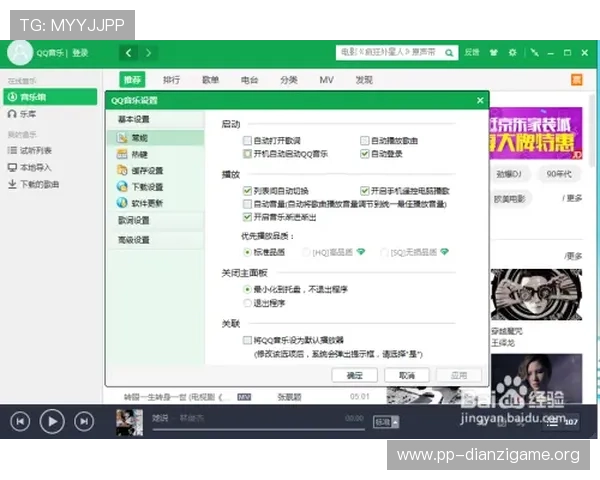Enable 自动播放歌曲 checkbox
Image resolution: width=600 pixels, height=480 pixels.
365,140
